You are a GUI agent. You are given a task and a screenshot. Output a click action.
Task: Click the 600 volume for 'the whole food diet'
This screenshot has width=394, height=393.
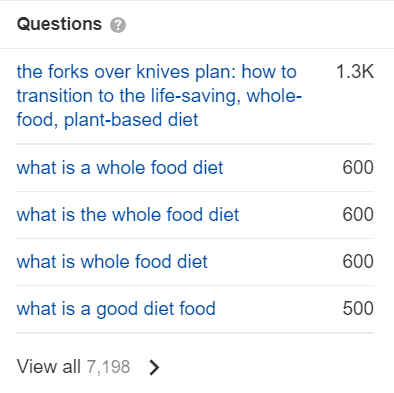358,214
